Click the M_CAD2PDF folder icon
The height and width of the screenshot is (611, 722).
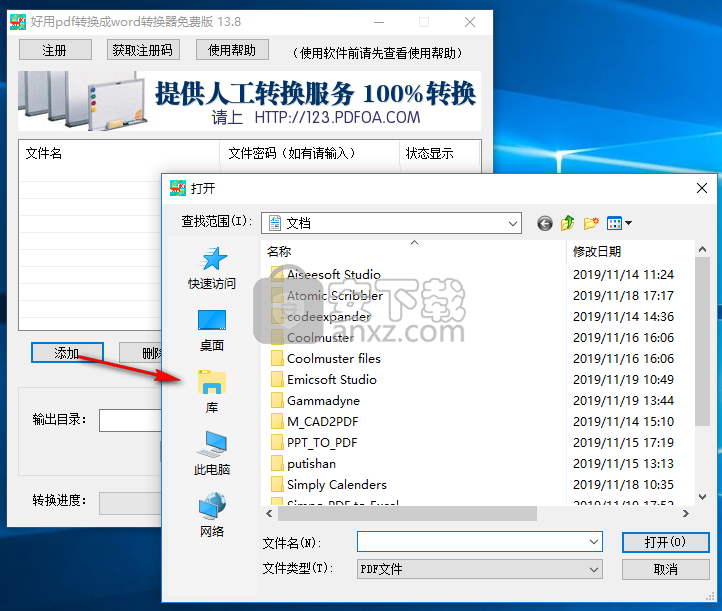[277, 421]
